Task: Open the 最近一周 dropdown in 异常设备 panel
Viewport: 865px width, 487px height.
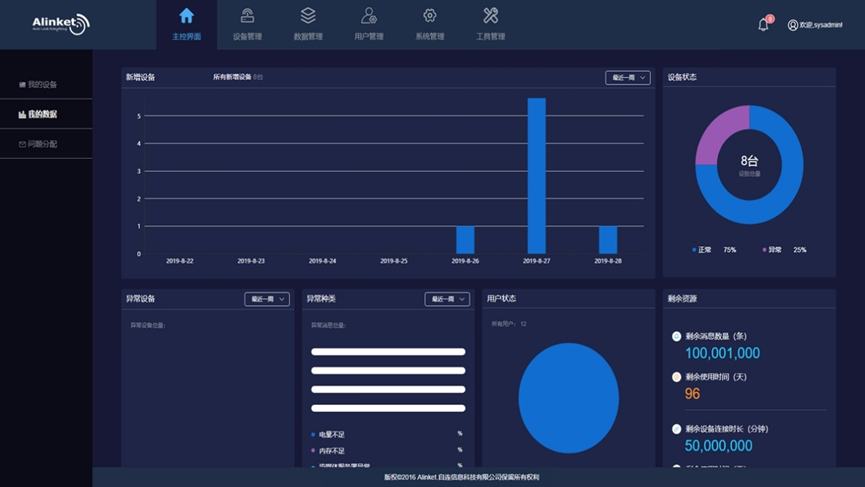Action: pos(267,299)
